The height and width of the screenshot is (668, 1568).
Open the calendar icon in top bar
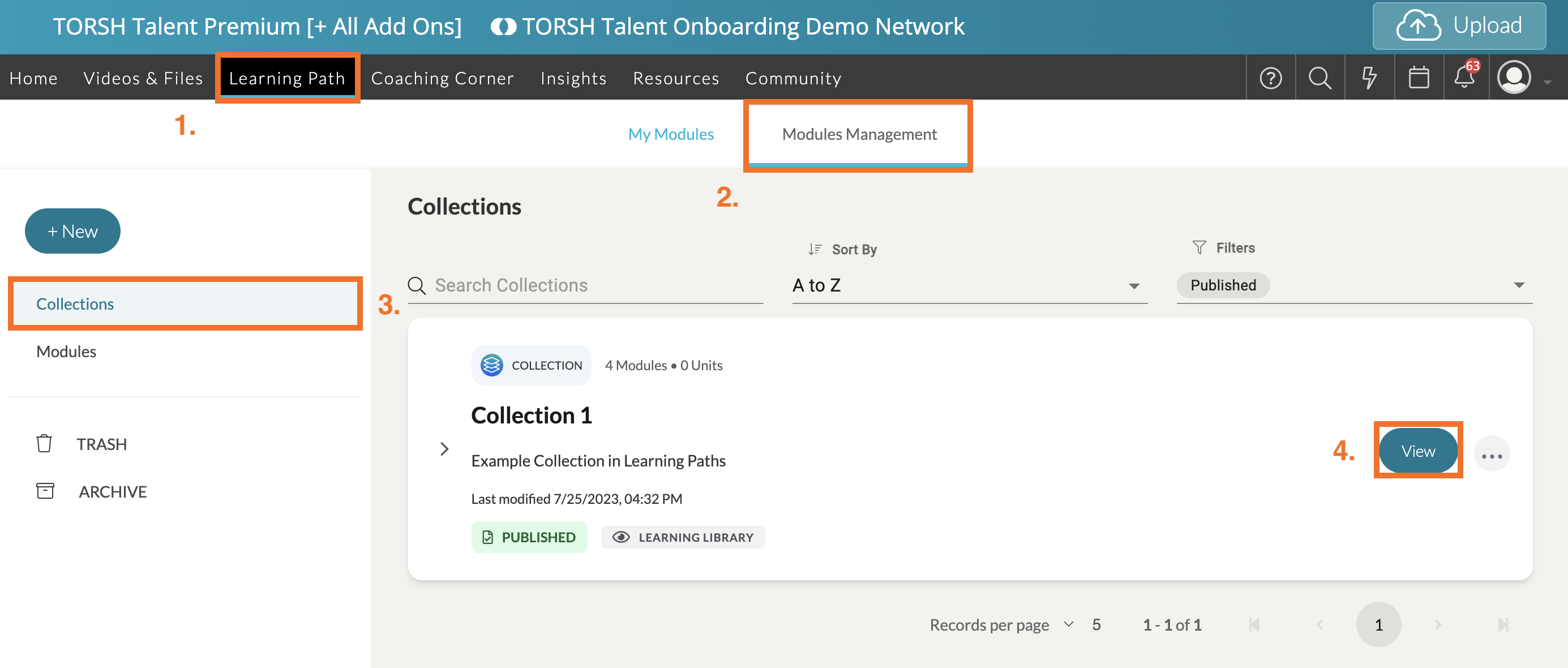[x=1418, y=78]
